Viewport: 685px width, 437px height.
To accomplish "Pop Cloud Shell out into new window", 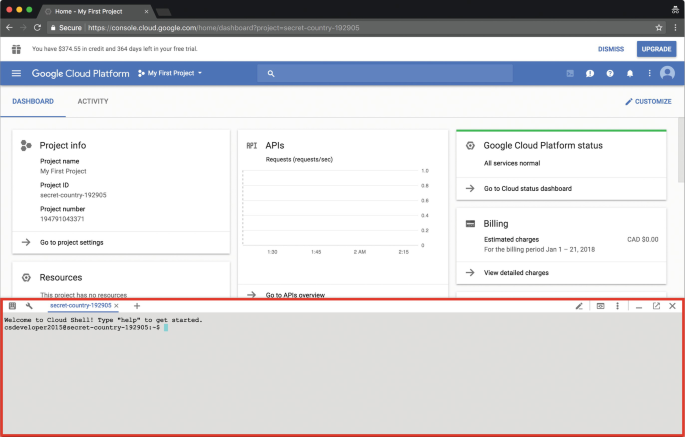I will click(656, 306).
